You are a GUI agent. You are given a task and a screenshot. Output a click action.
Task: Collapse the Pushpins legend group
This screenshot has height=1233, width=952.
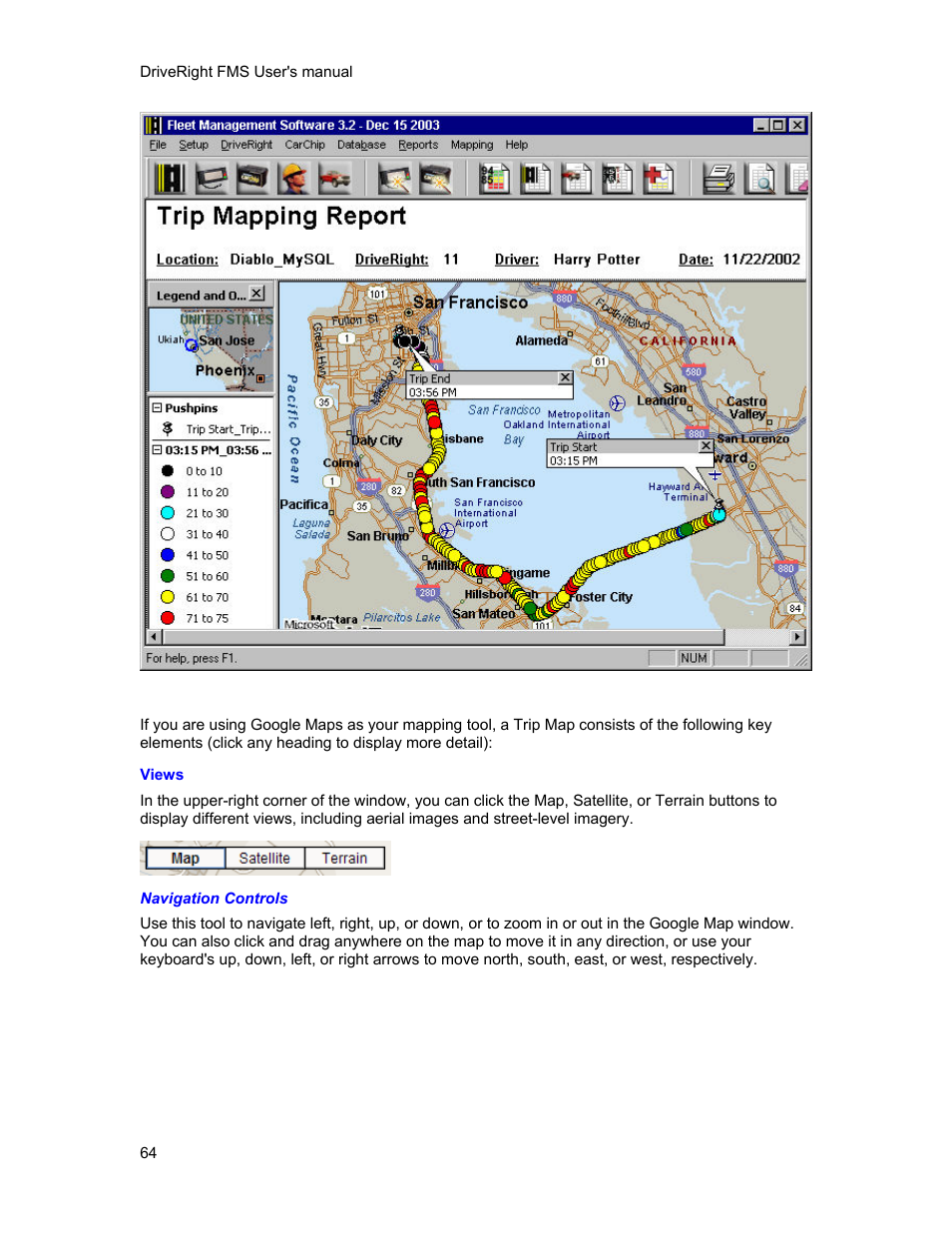pos(157,407)
